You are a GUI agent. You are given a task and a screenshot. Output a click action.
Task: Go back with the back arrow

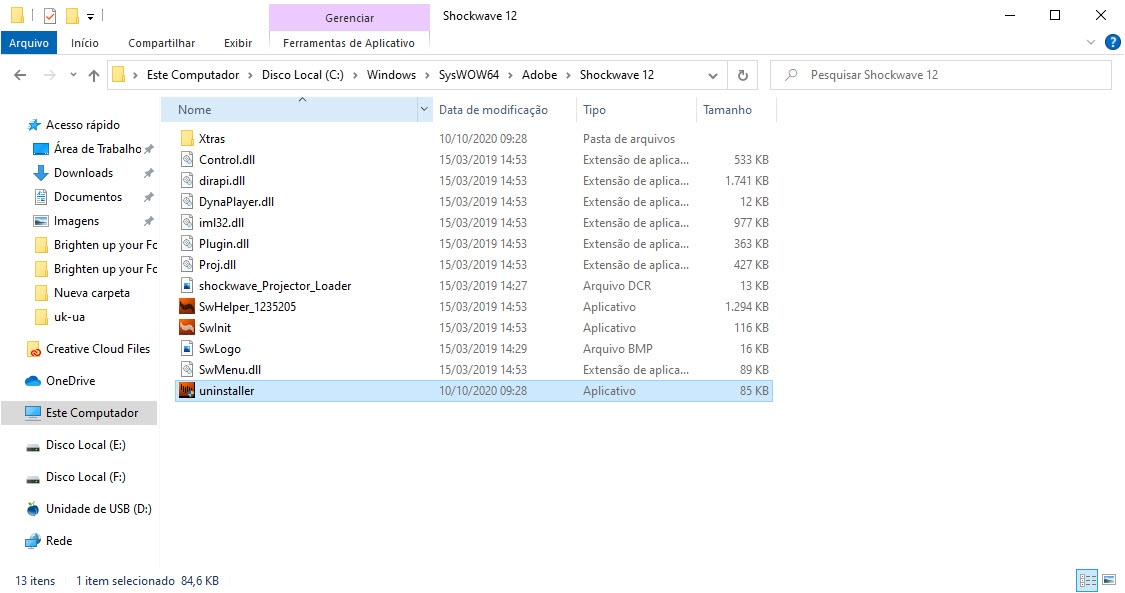point(20,75)
